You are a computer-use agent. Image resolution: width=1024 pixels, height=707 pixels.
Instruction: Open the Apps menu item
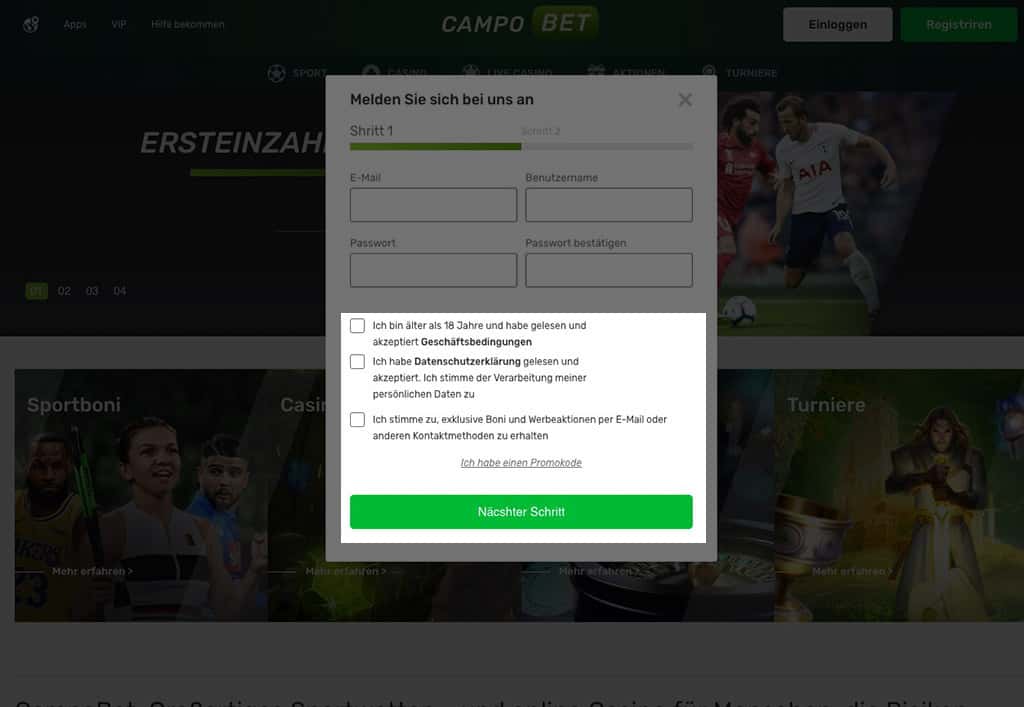[75, 25]
